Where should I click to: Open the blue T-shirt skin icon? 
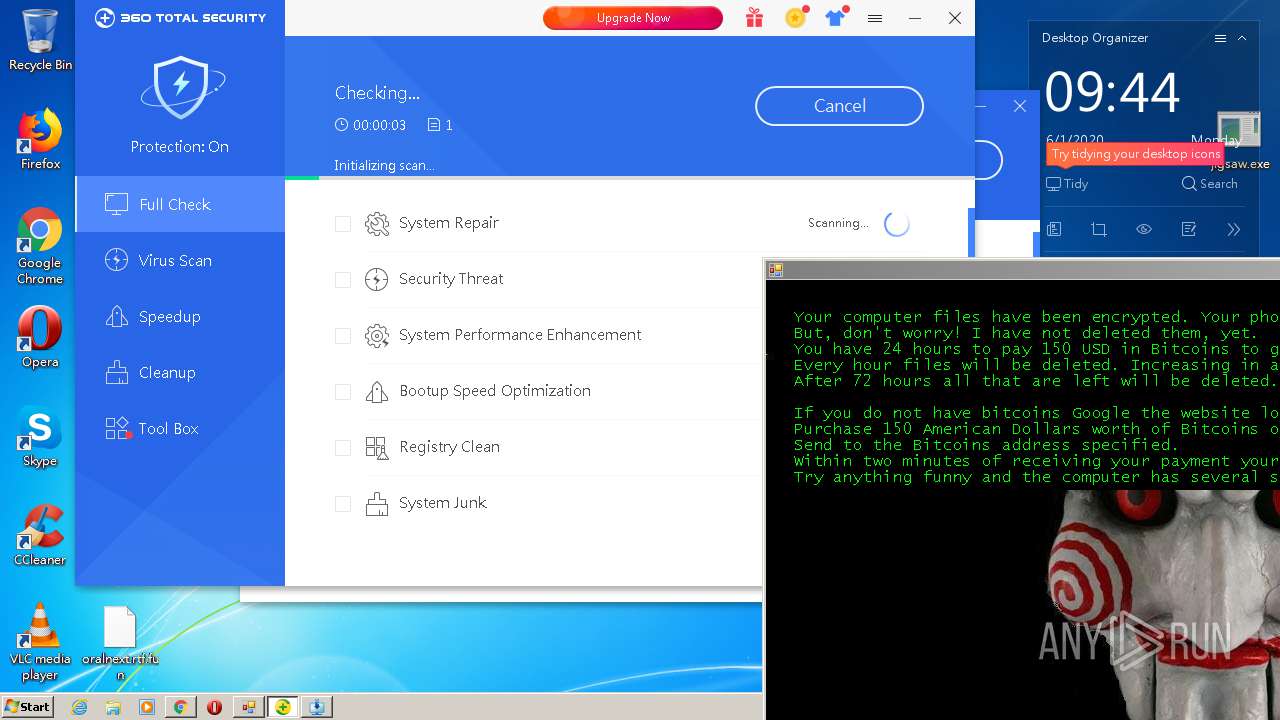pos(836,18)
